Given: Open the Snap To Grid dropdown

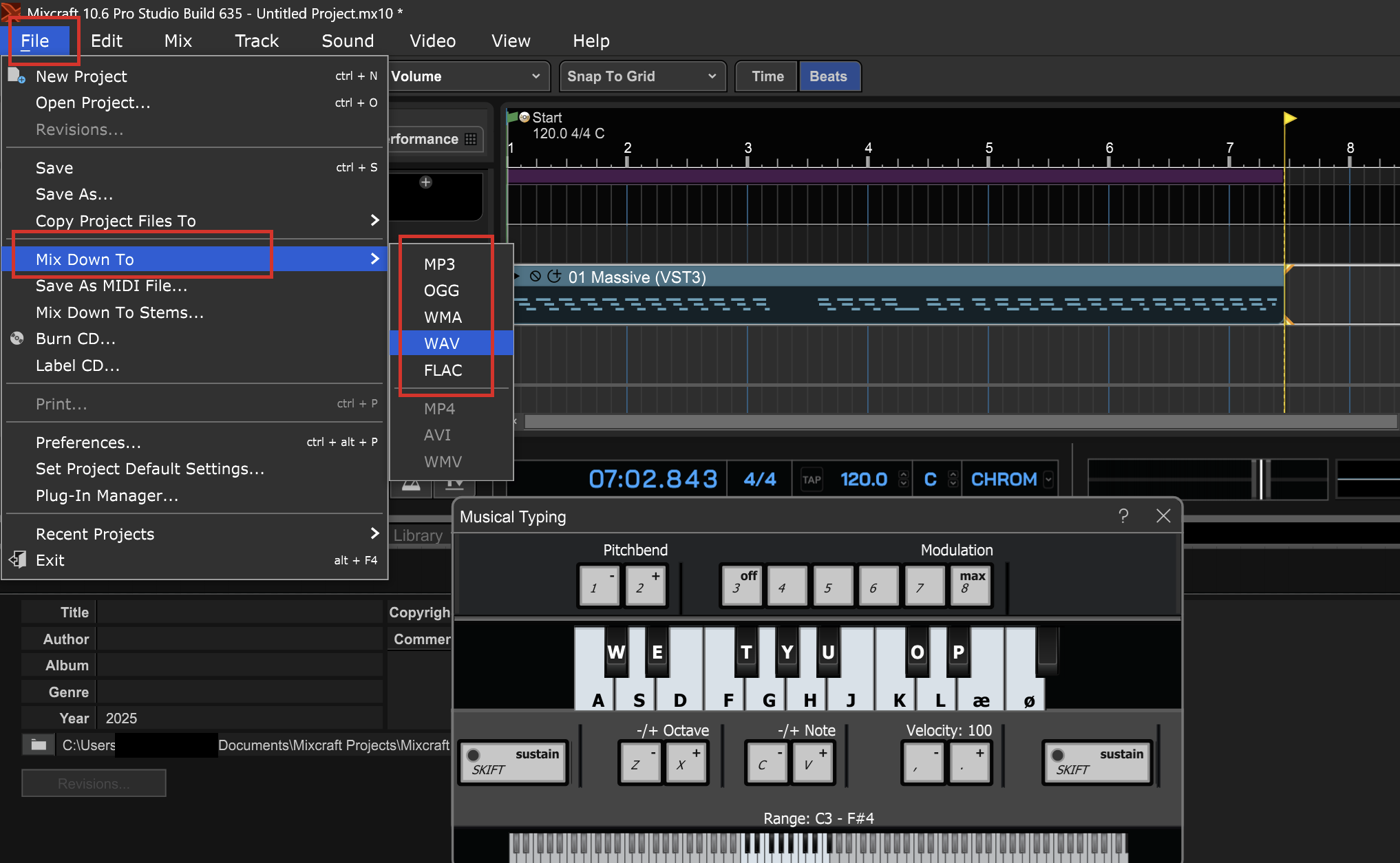Looking at the screenshot, I should click(x=641, y=76).
